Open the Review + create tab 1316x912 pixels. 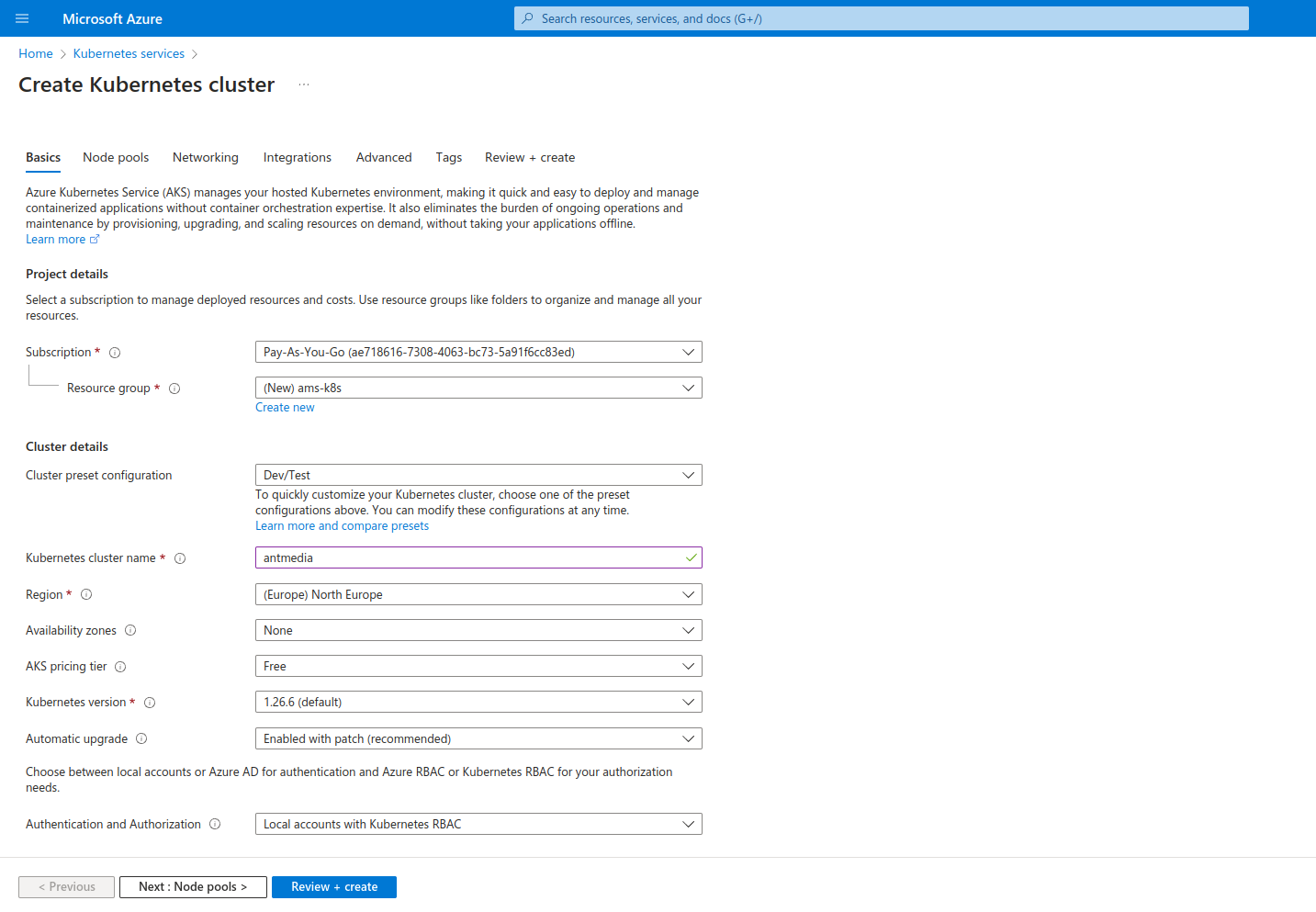[x=530, y=157]
